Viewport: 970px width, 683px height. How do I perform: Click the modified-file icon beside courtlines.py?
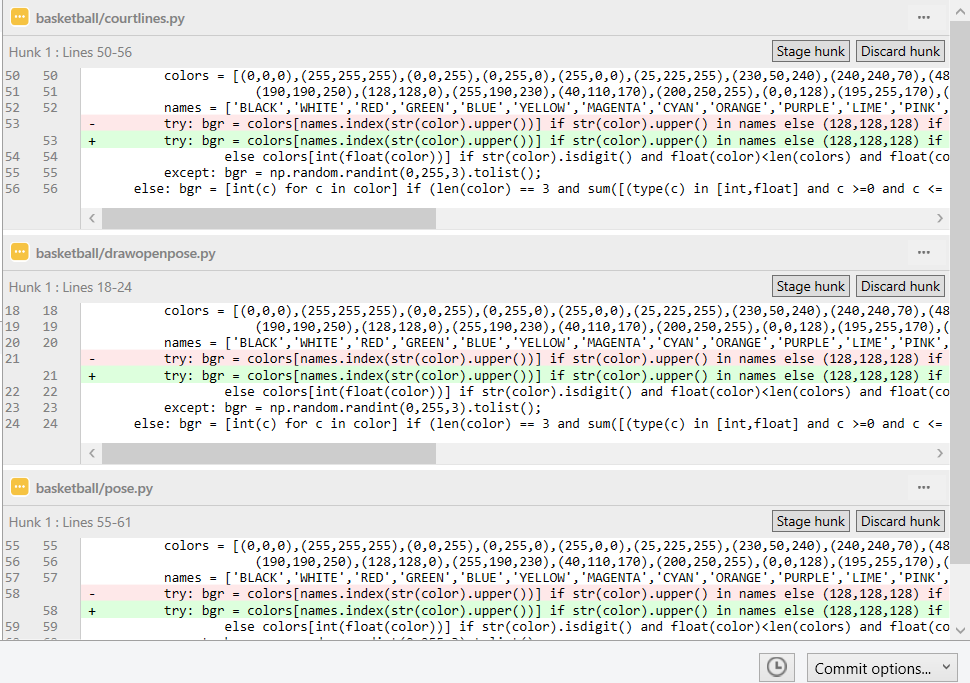pyautogui.click(x=20, y=17)
